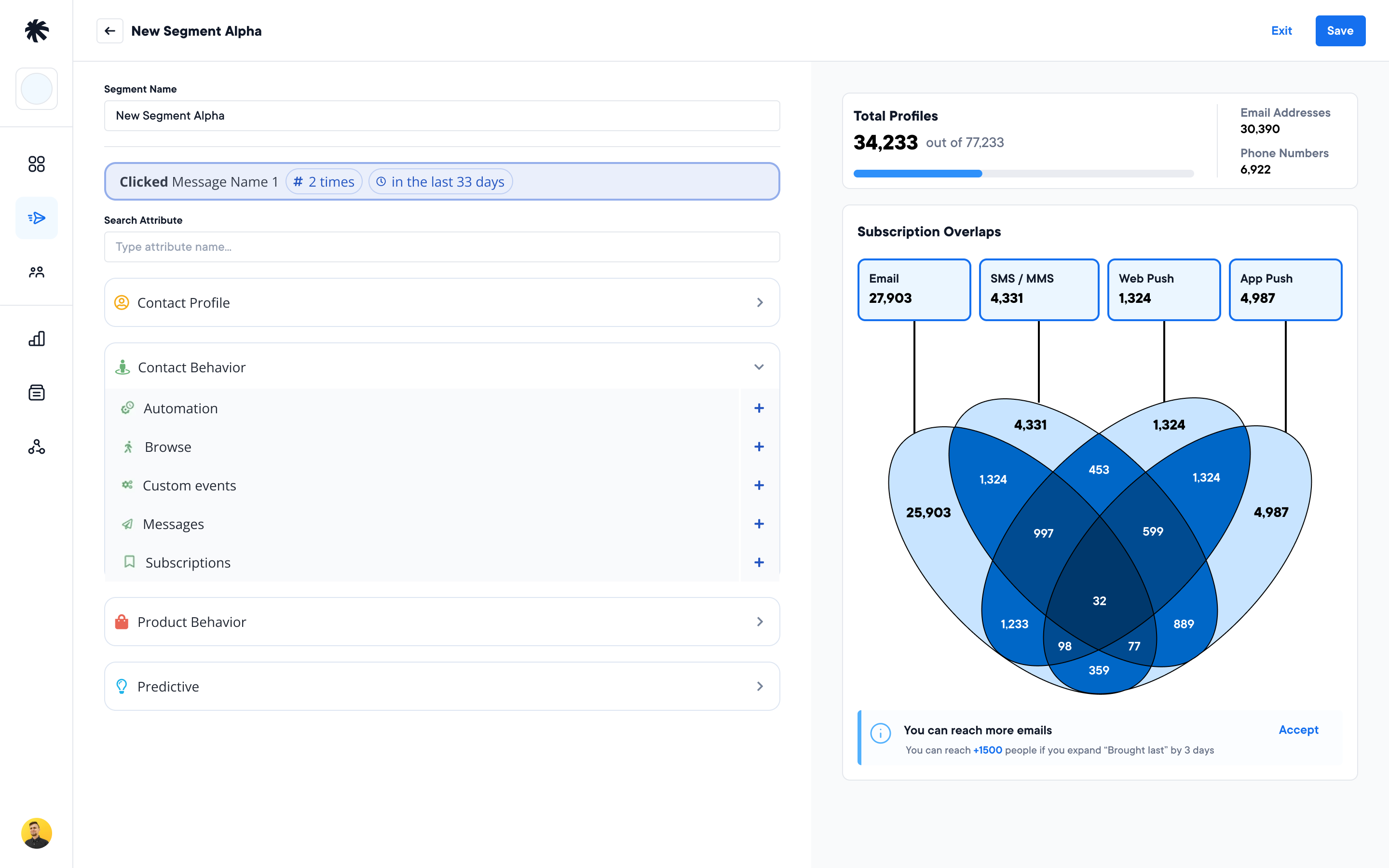Select the Automation row
Image resolution: width=1389 pixels, height=868 pixels.
coord(422,408)
